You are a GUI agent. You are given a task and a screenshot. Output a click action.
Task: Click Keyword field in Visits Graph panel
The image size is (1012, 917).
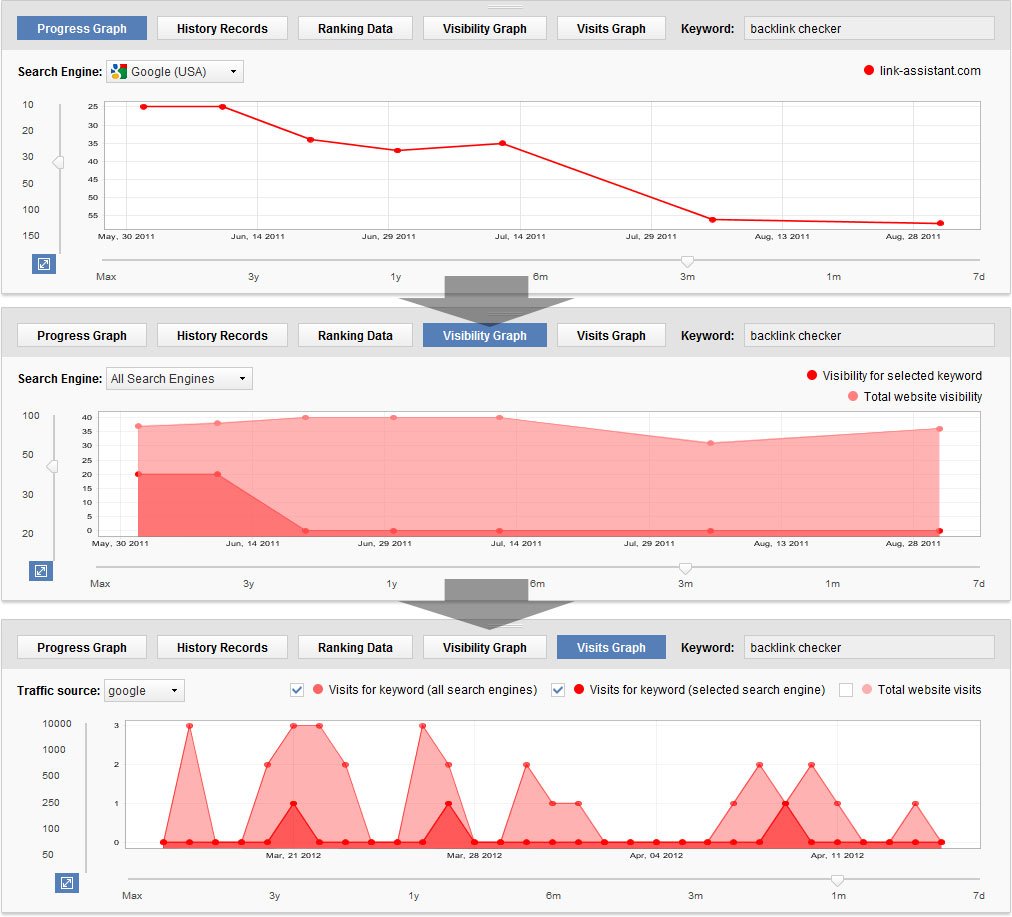click(x=869, y=647)
